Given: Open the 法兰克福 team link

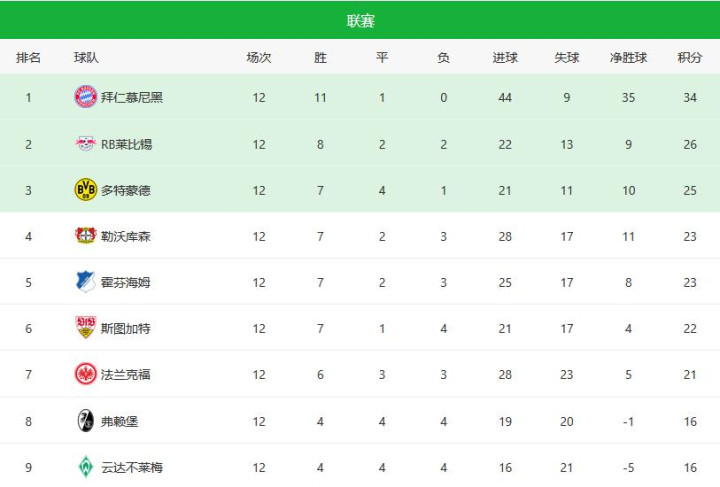Looking at the screenshot, I should point(126,374).
